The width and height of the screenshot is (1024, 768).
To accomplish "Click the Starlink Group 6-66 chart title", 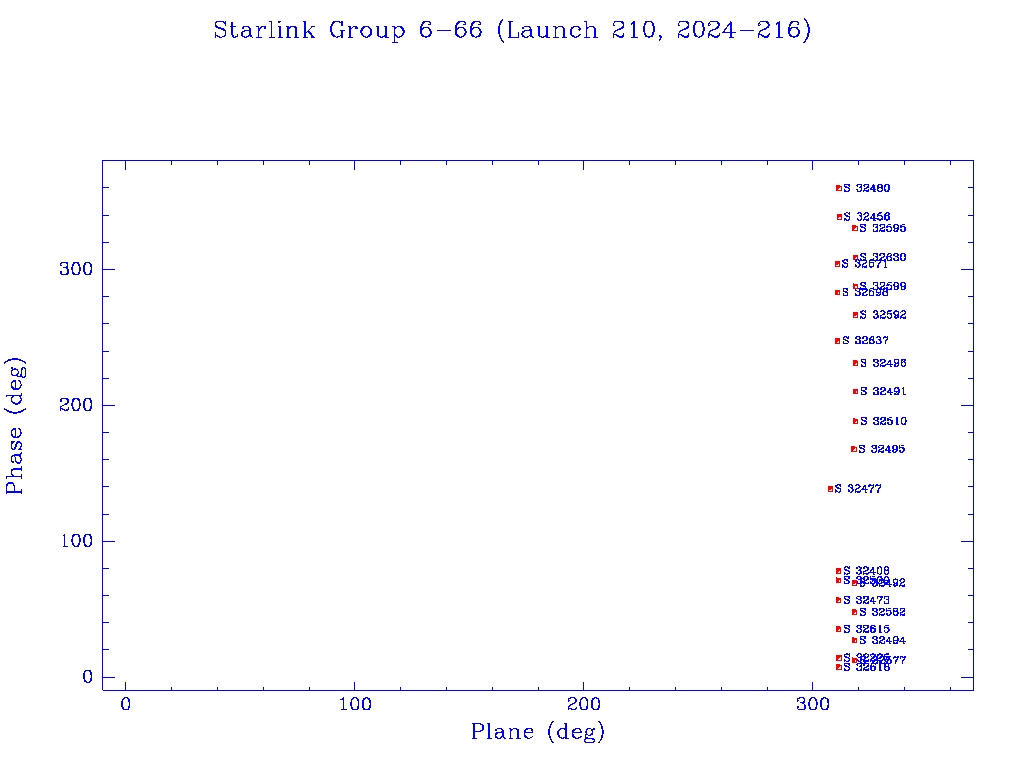I will click(x=512, y=30).
